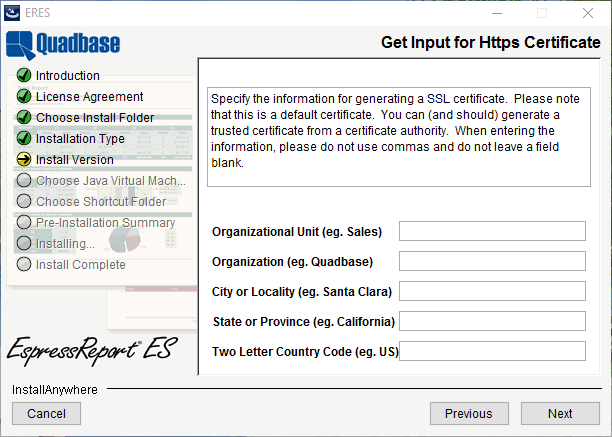The width and height of the screenshot is (612, 437).
Task: Click the Quadbase logo
Action: pyautogui.click(x=63, y=44)
